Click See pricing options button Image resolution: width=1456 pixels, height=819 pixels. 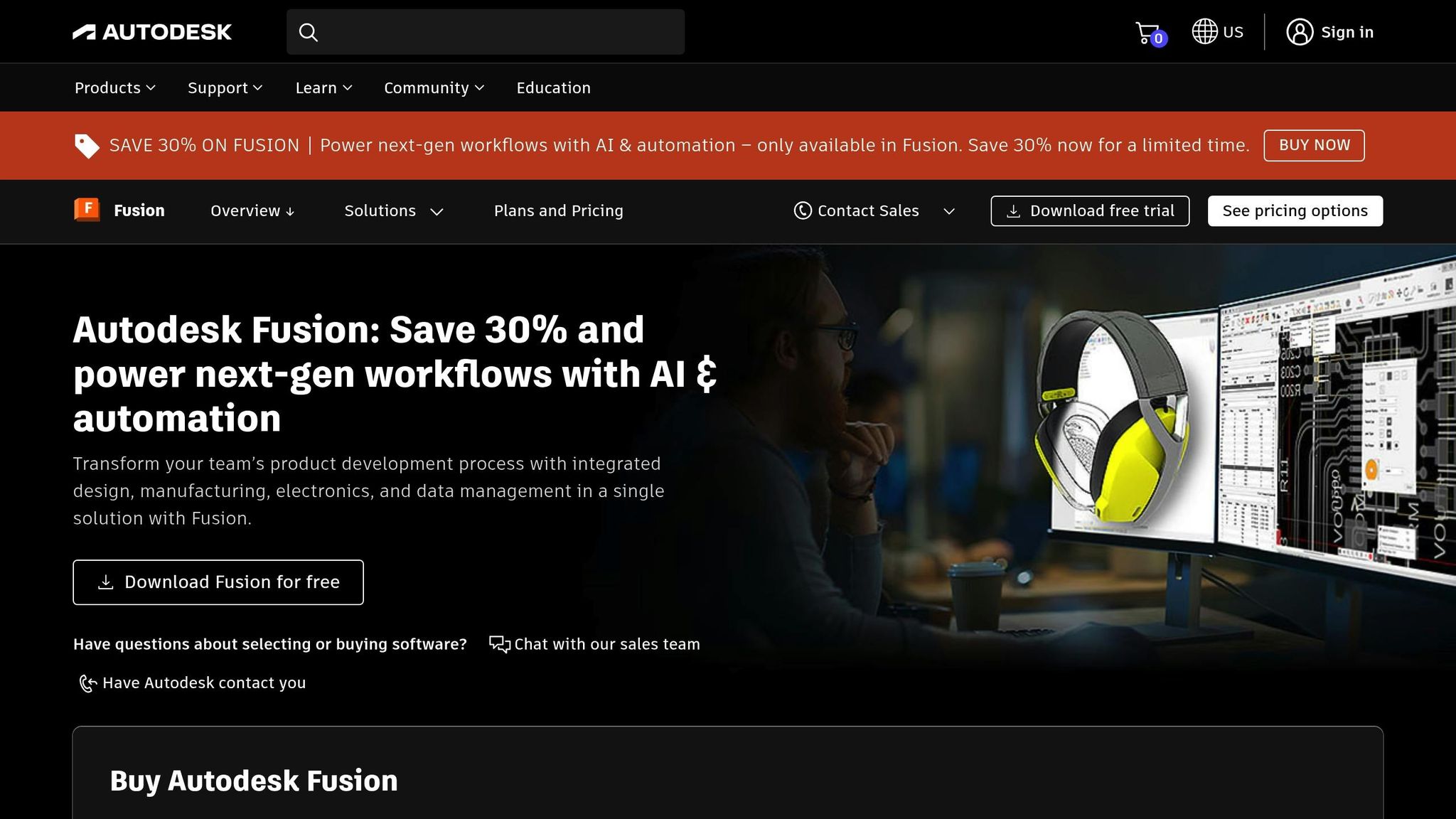pyautogui.click(x=1295, y=211)
